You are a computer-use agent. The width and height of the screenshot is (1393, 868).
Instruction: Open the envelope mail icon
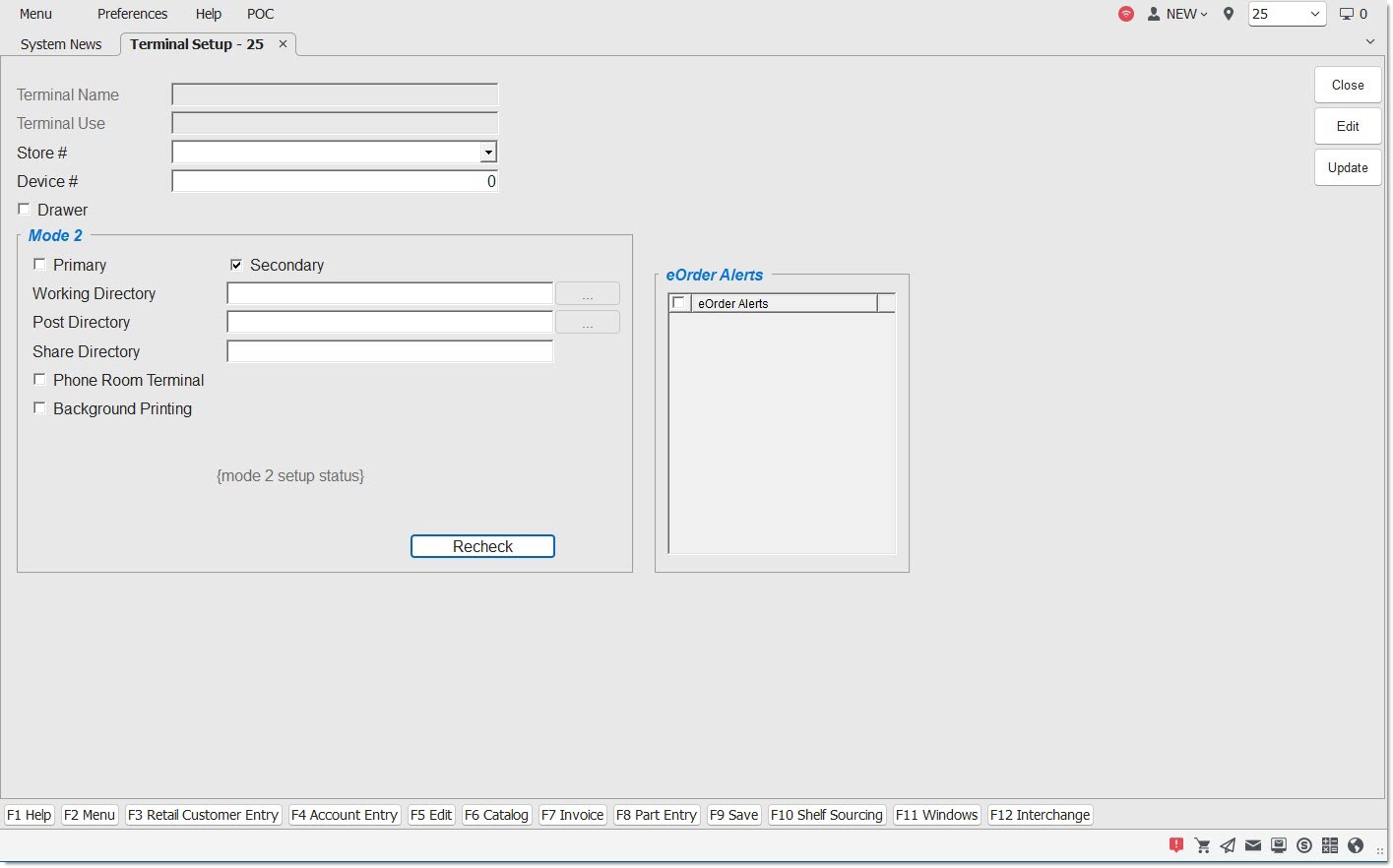(1253, 845)
